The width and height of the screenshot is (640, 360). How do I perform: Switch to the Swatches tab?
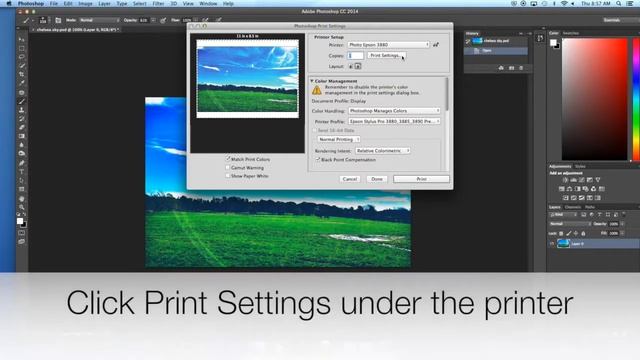(571, 33)
